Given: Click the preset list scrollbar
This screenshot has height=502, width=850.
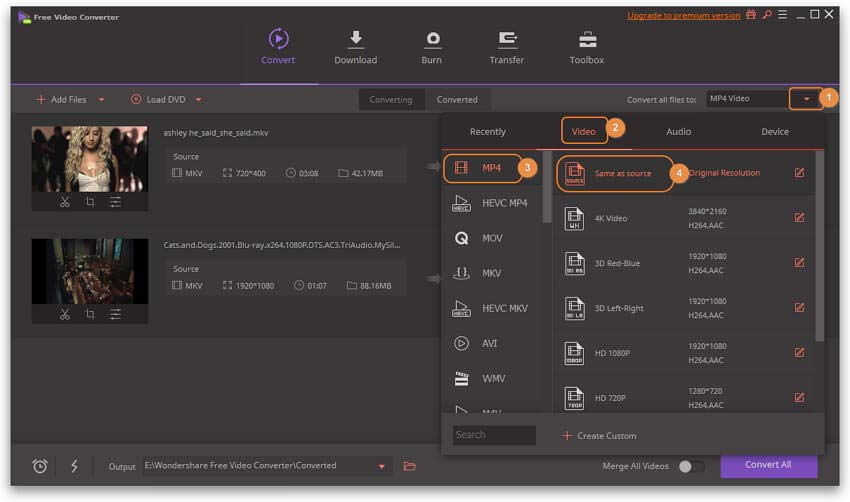Looking at the screenshot, I should pyautogui.click(x=820, y=247).
